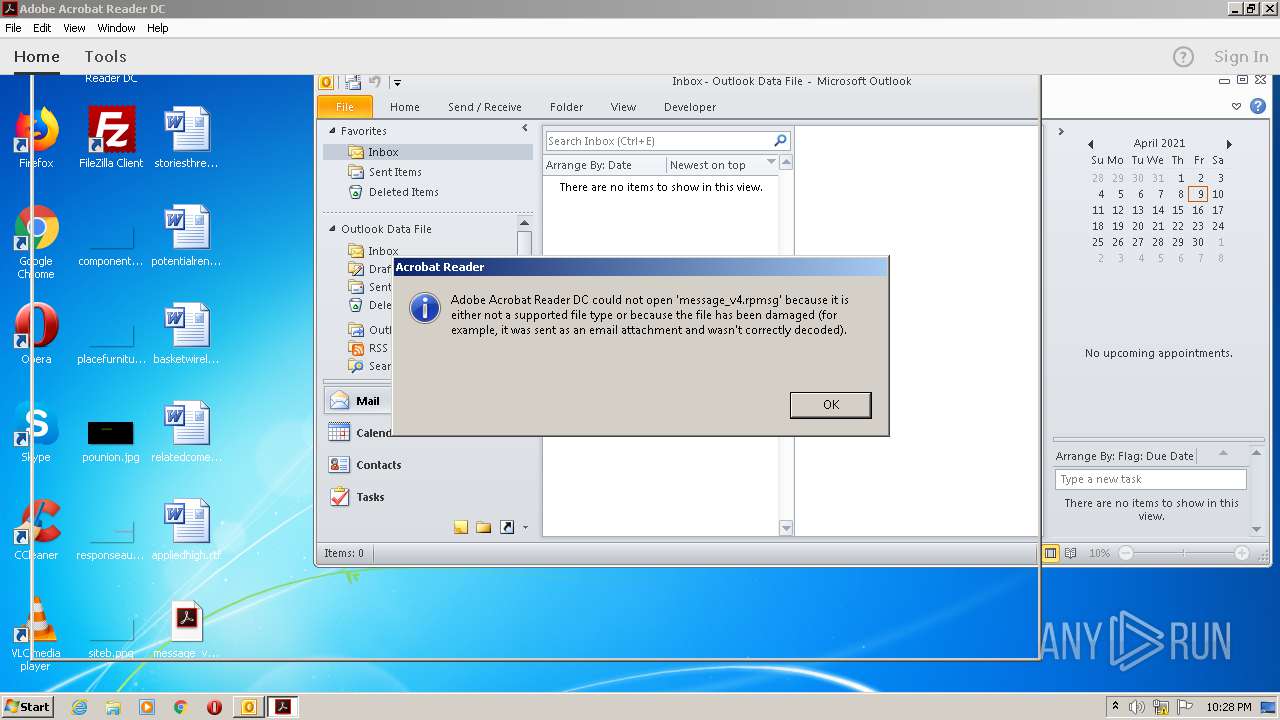This screenshot has width=1280, height=720.
Task: Click the Outlook help question mark icon
Action: [x=1259, y=106]
